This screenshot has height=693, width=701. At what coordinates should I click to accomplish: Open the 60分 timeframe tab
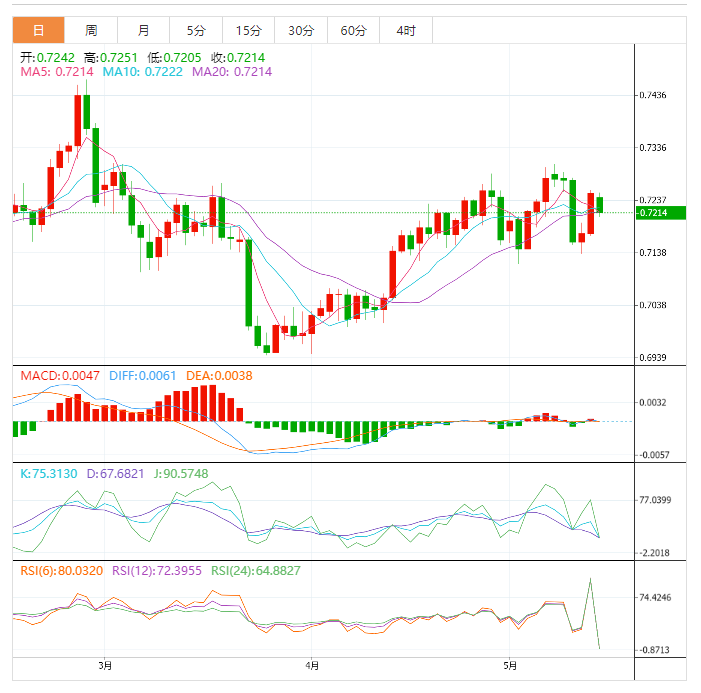pos(354,30)
